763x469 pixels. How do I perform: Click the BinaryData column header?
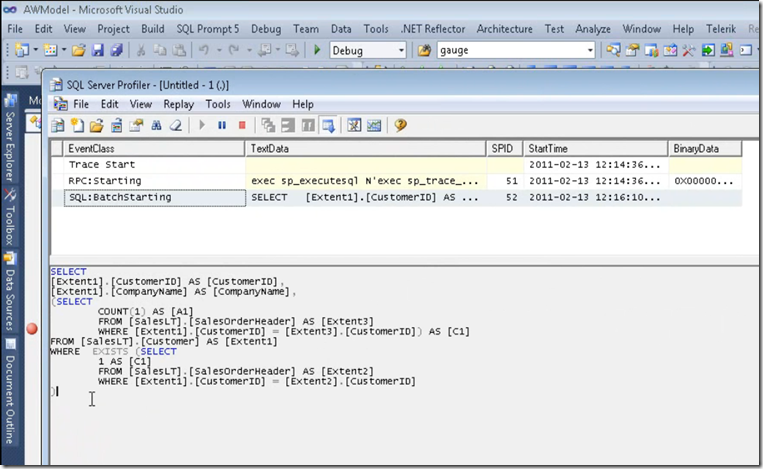(x=705, y=149)
